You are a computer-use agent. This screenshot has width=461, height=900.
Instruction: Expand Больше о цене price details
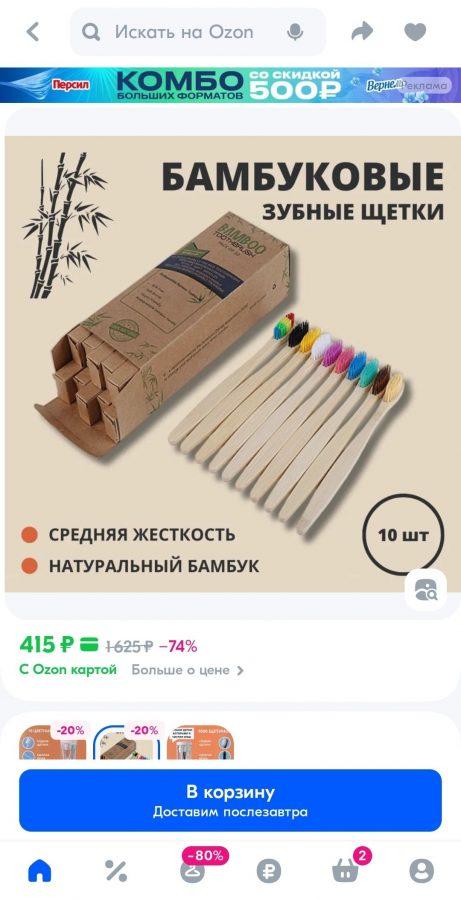[x=188, y=670]
